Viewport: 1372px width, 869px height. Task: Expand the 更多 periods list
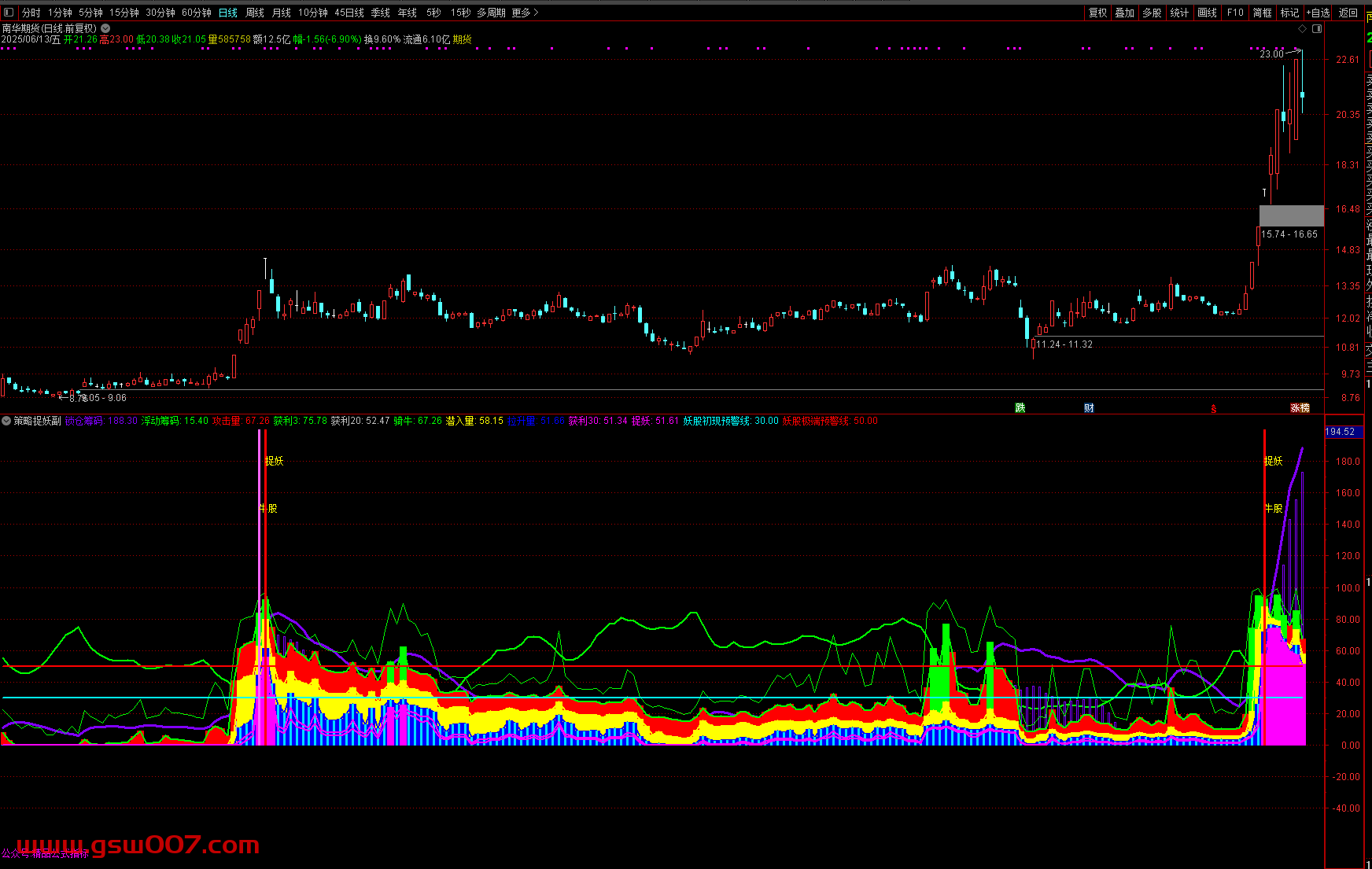[526, 13]
